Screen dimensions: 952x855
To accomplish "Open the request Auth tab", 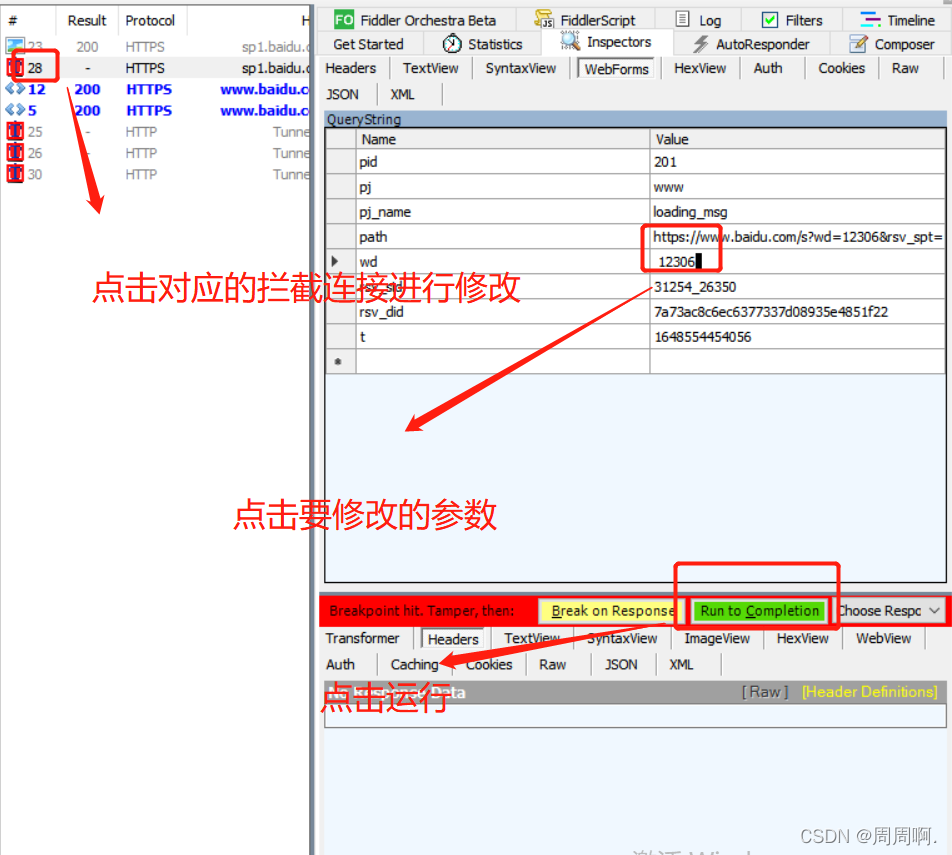I will pyautogui.click(x=768, y=68).
